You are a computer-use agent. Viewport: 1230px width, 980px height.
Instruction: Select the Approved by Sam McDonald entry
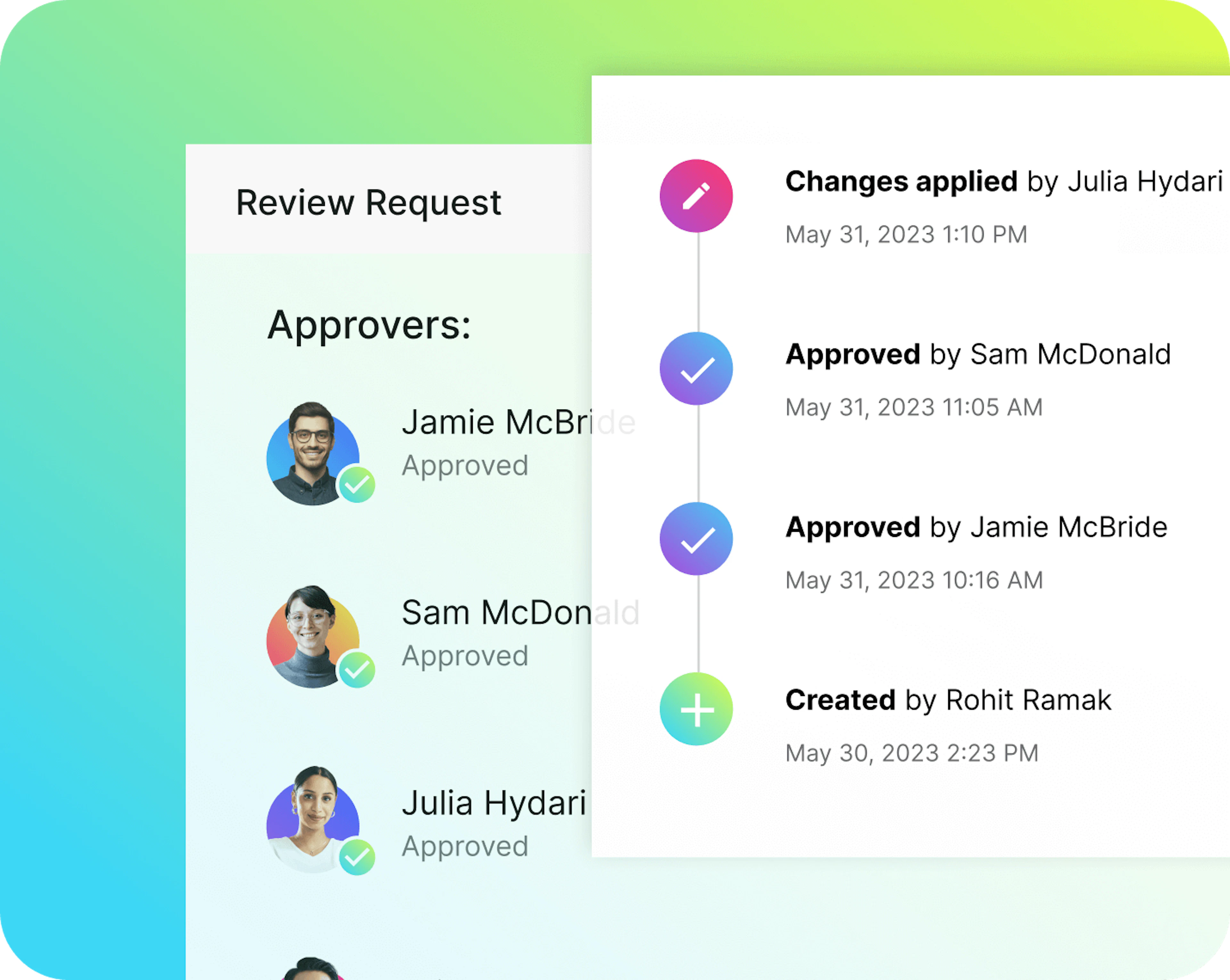978,354
